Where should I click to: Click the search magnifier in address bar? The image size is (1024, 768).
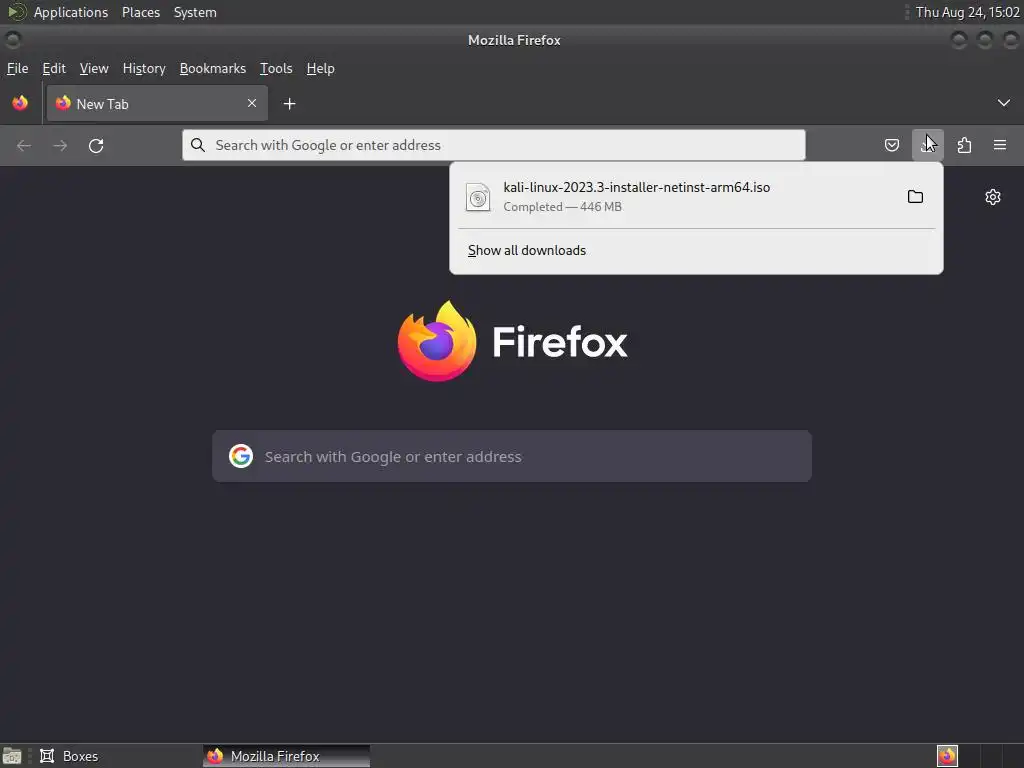[x=198, y=145]
